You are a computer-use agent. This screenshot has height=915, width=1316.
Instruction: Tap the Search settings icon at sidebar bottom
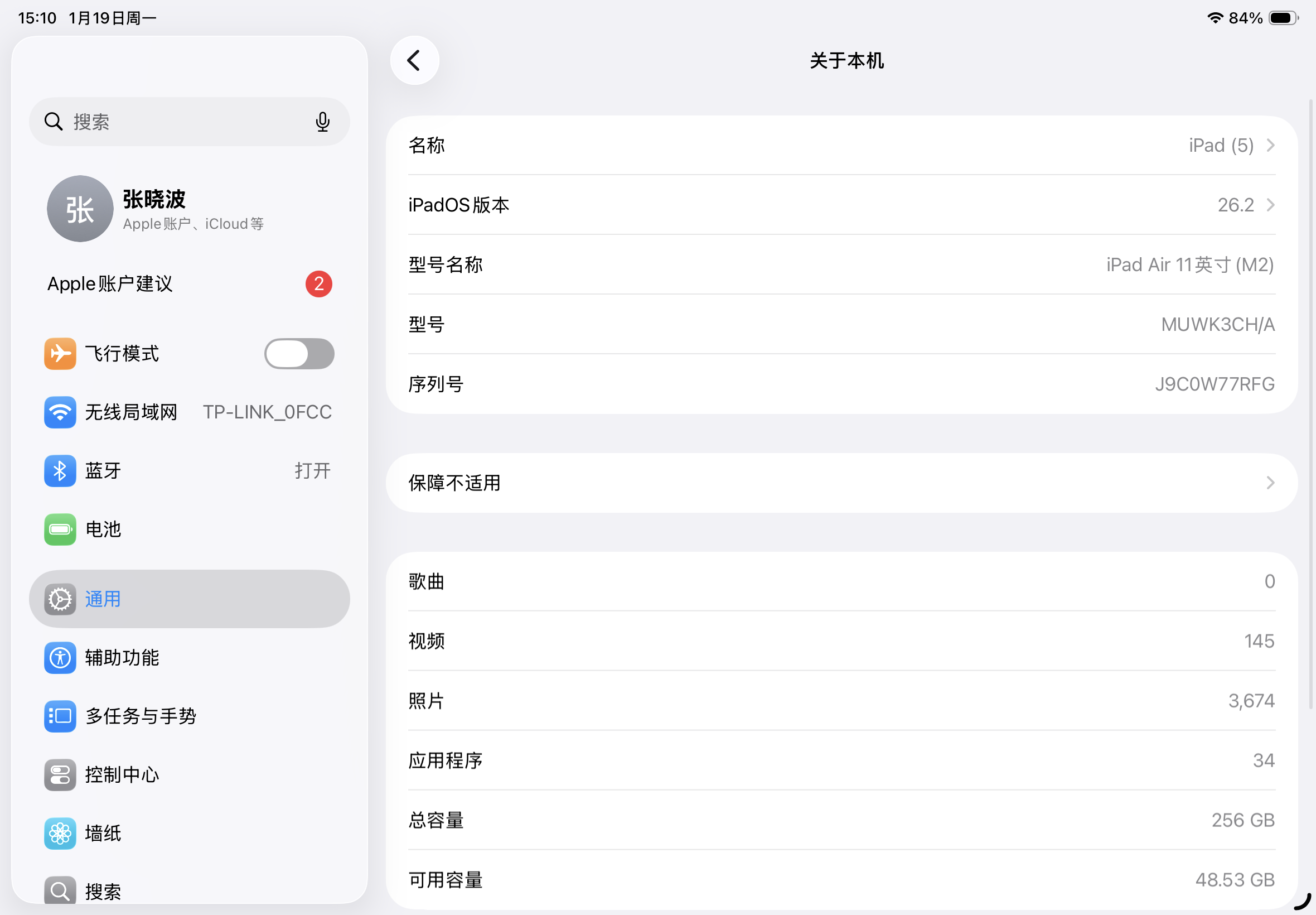pos(60,890)
